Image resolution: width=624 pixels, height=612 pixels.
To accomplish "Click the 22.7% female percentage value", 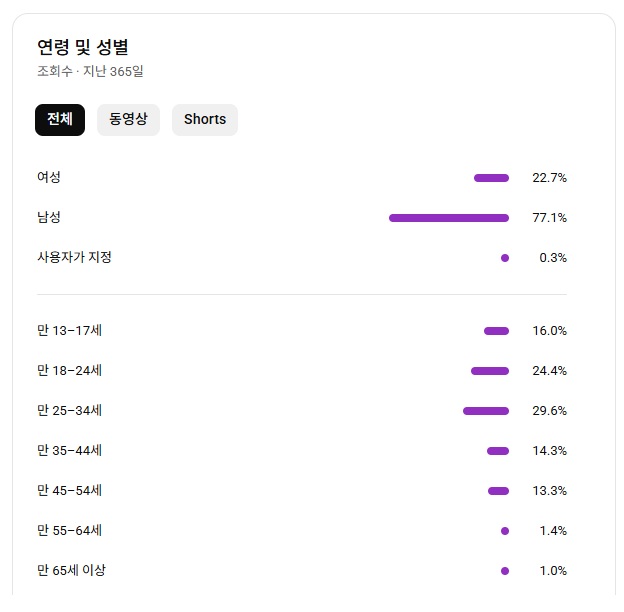I will point(549,178).
